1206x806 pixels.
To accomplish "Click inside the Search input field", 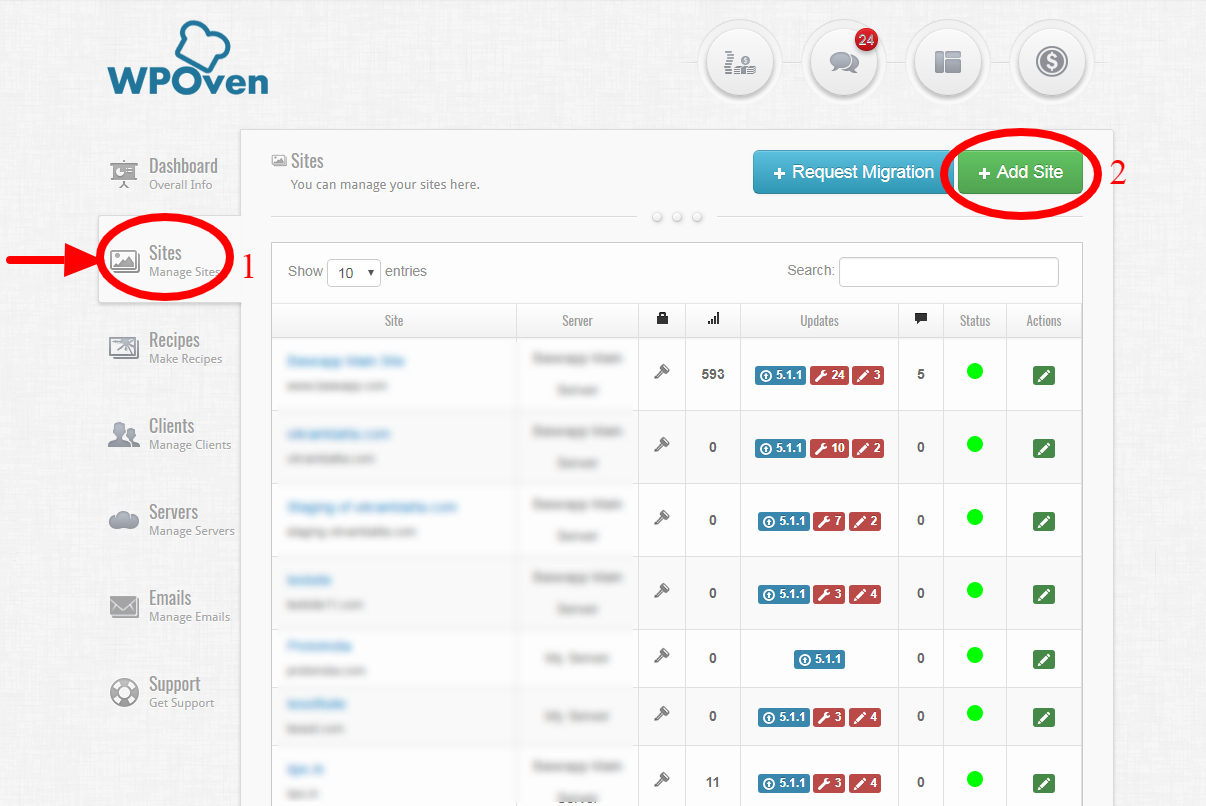I will click(x=948, y=271).
